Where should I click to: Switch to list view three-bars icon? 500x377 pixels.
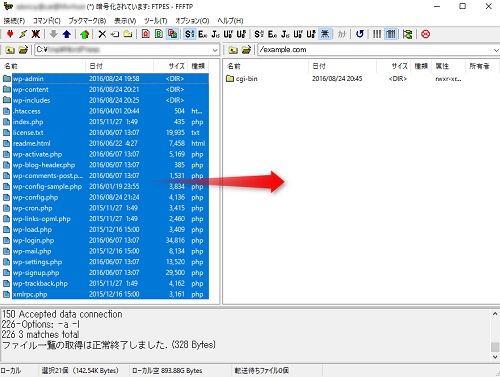377,34
